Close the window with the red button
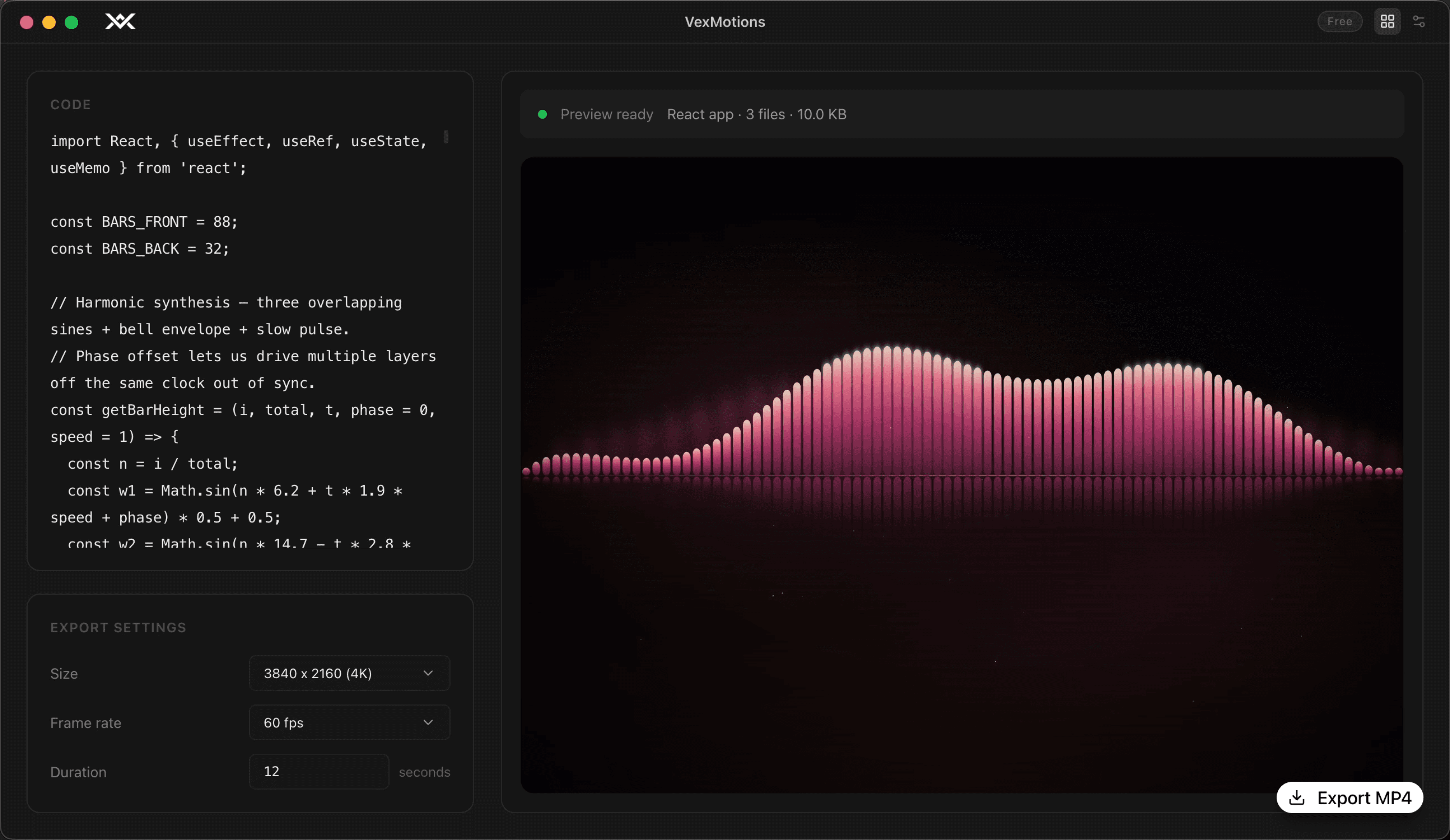Screen dimensions: 1450x840 [x=26, y=23]
